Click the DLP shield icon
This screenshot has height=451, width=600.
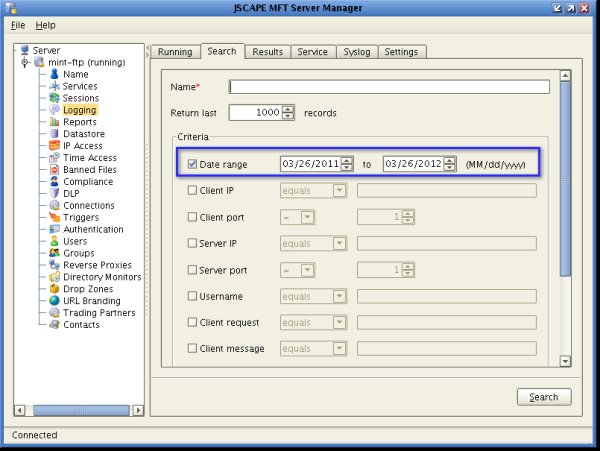pos(54,193)
